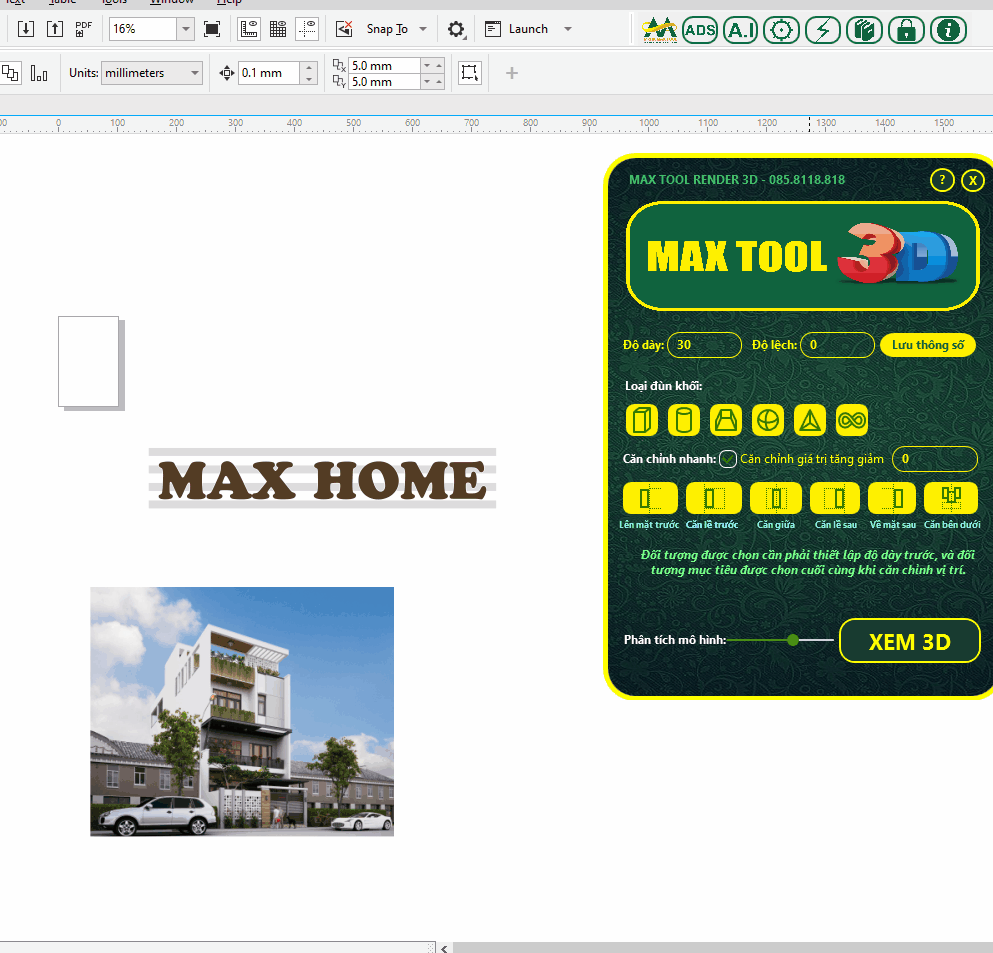Screen dimensions: 993x953
Task: Toggle 'Căn chỉnh giá trị tăng giảm' checkbox
Action: click(728, 459)
